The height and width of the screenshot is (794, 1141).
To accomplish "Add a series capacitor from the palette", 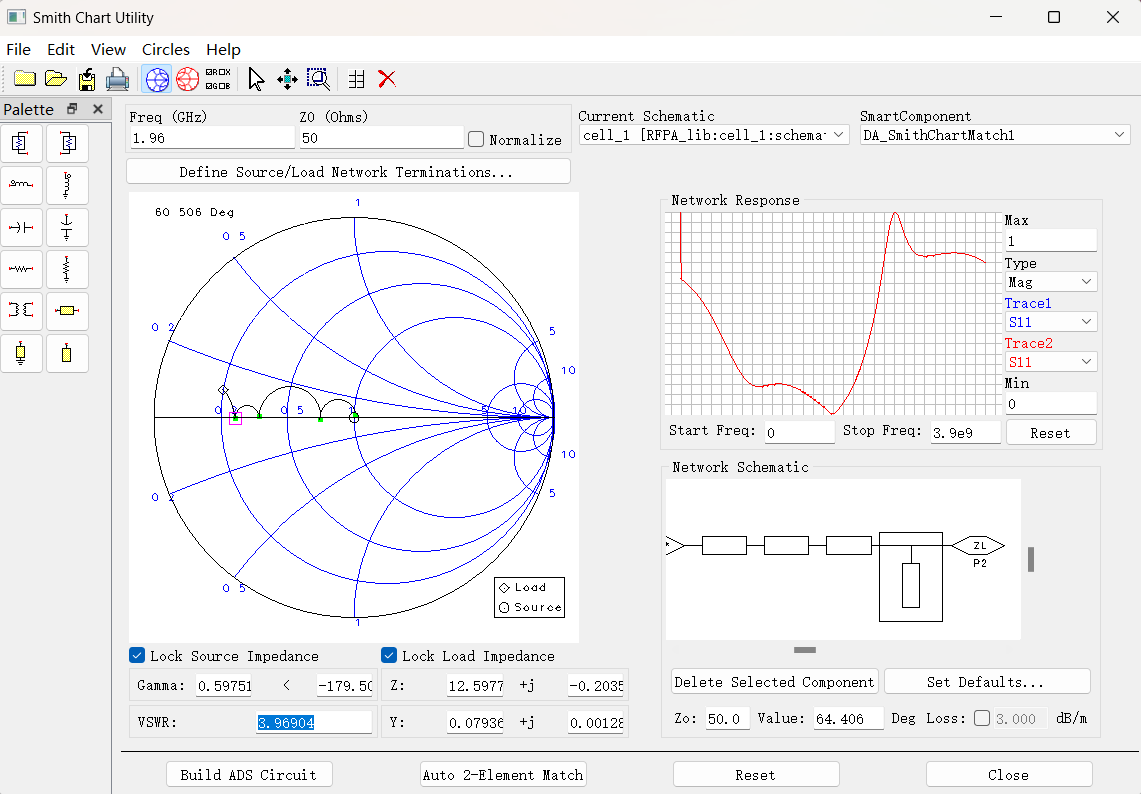I will 22,227.
